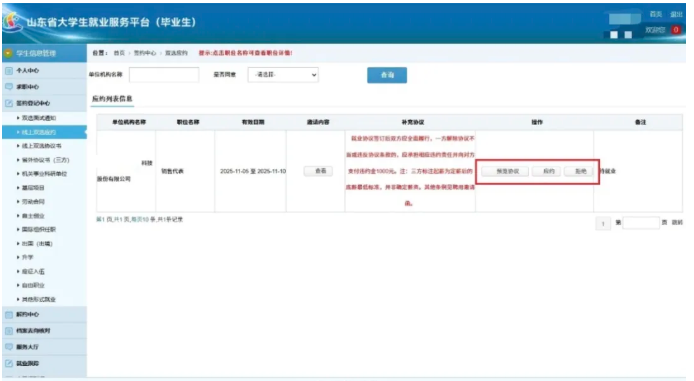Click the 预览协议 button
The image size is (694, 381).
coord(505,171)
